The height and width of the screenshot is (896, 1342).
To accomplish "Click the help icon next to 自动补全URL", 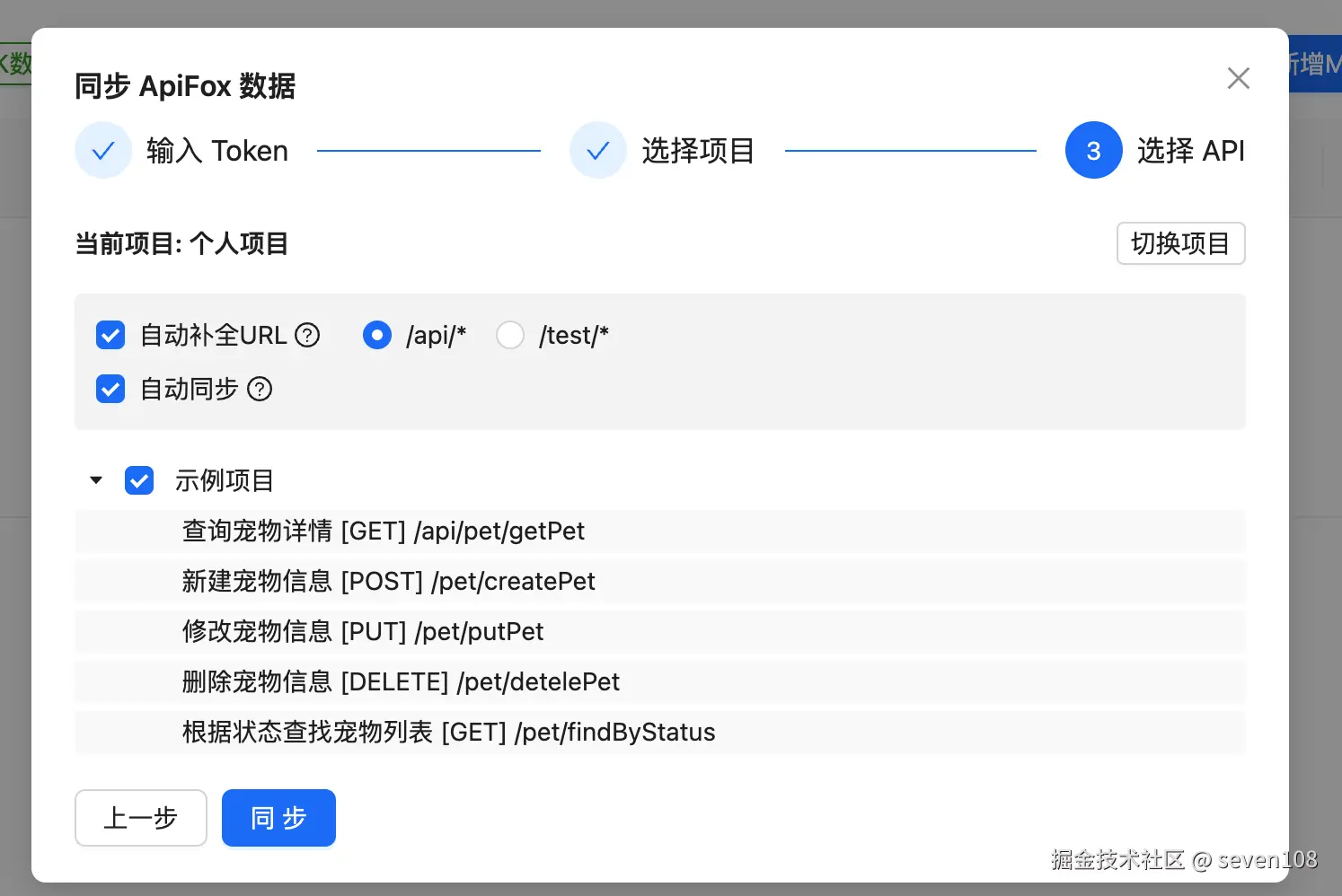I will [307, 335].
